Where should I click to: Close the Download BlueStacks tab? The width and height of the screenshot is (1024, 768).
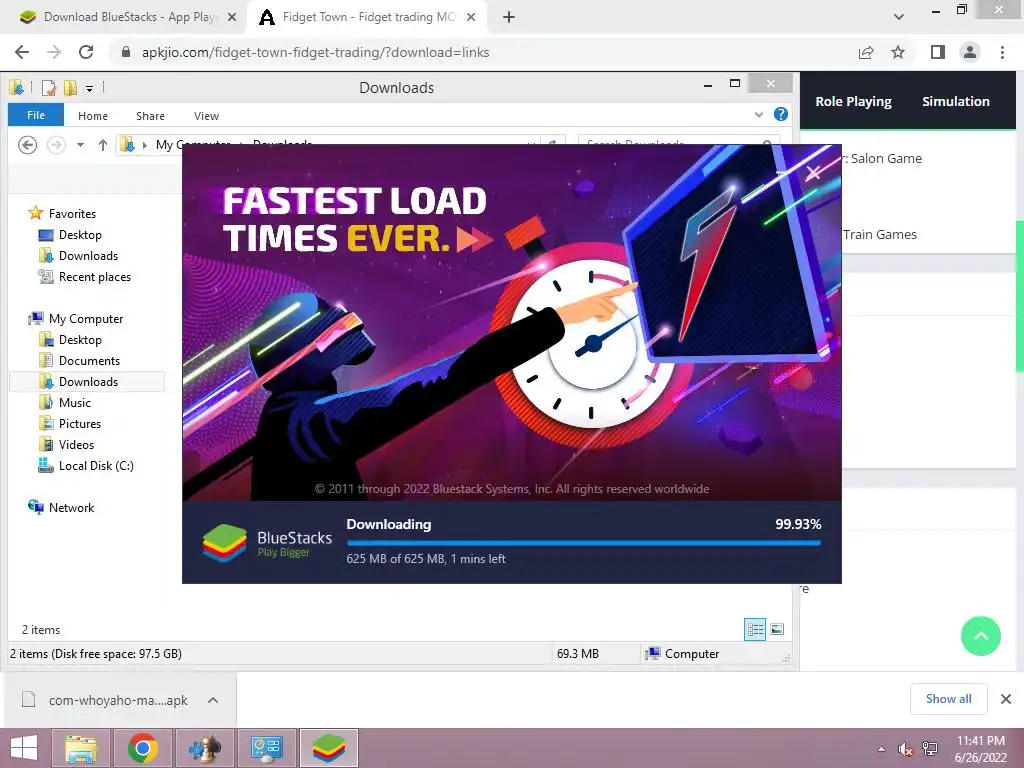pos(231,17)
